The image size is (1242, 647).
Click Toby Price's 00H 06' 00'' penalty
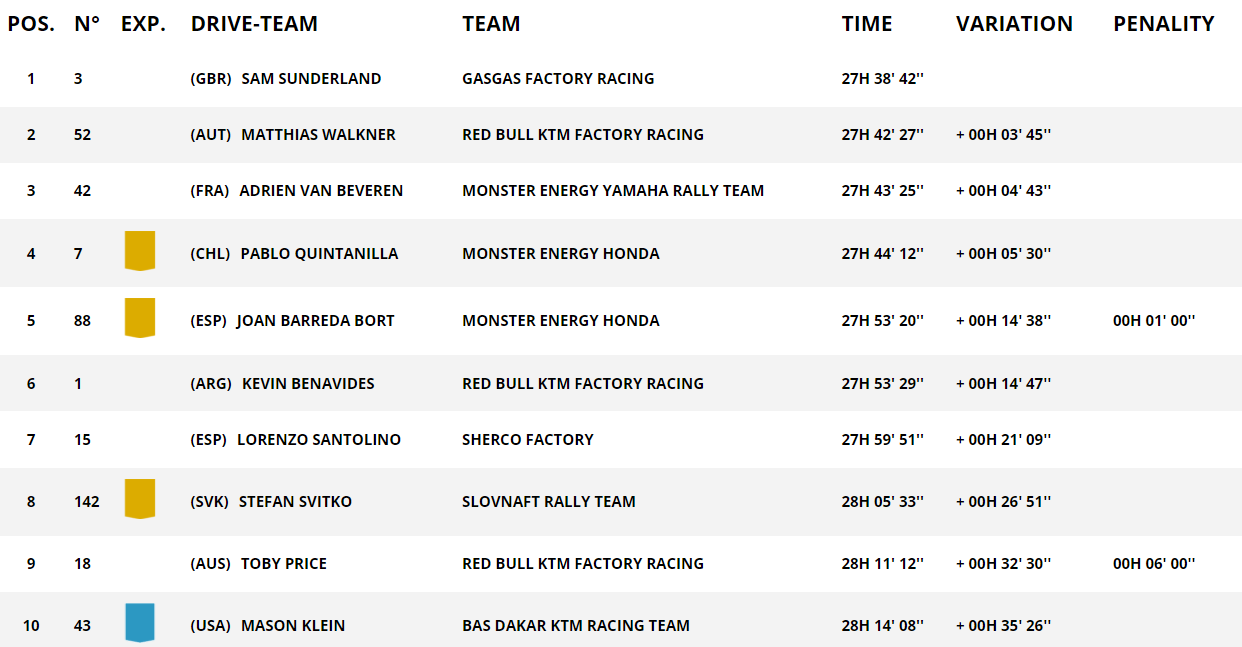[x=1154, y=564]
